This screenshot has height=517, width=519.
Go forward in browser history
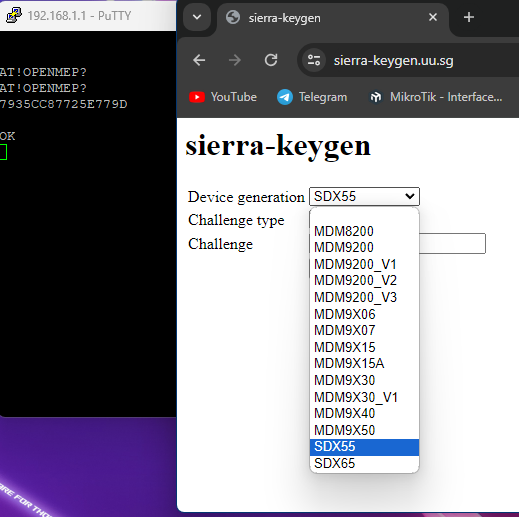pos(235,60)
